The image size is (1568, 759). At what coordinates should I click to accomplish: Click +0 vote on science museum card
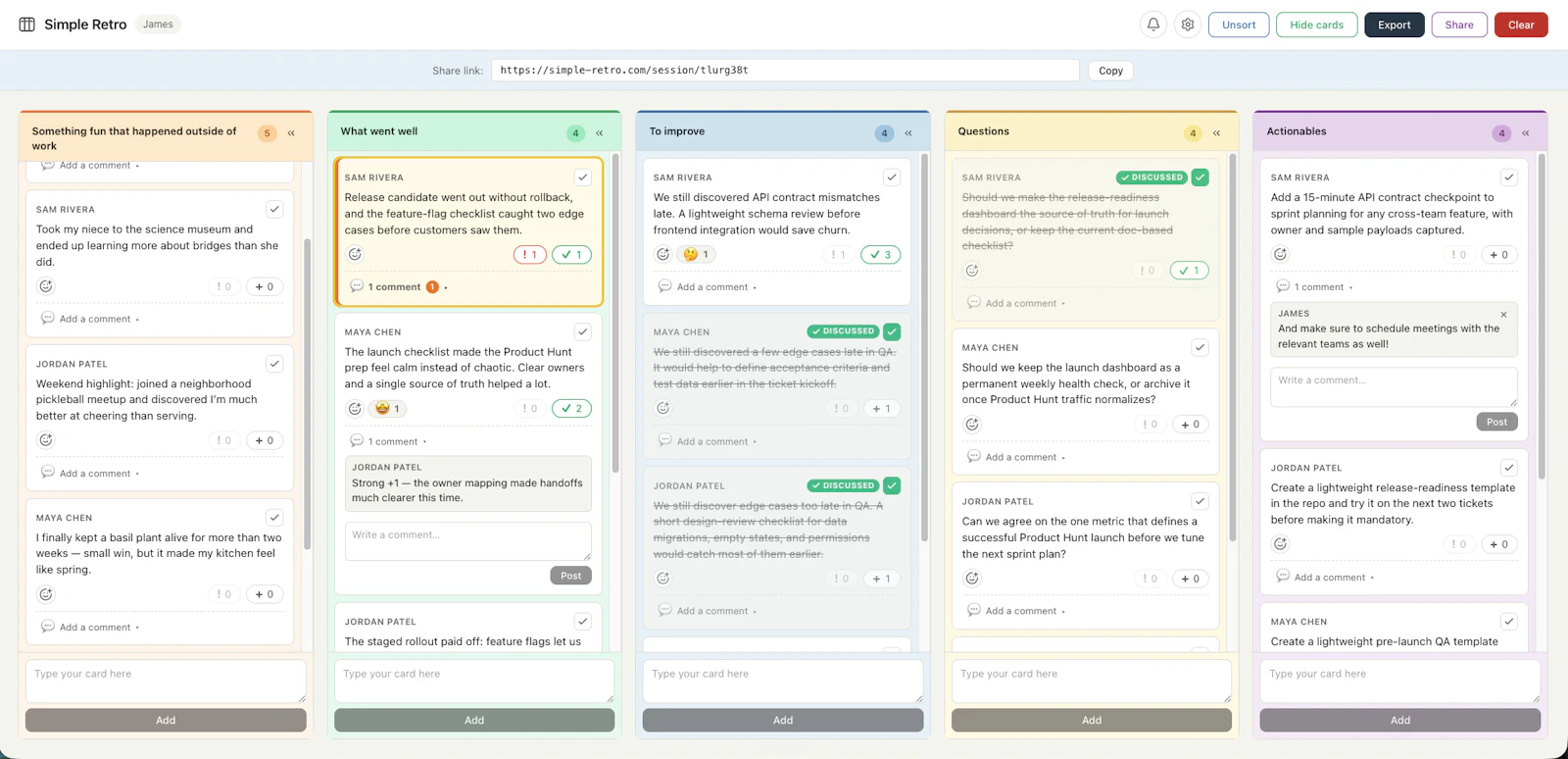(265, 286)
